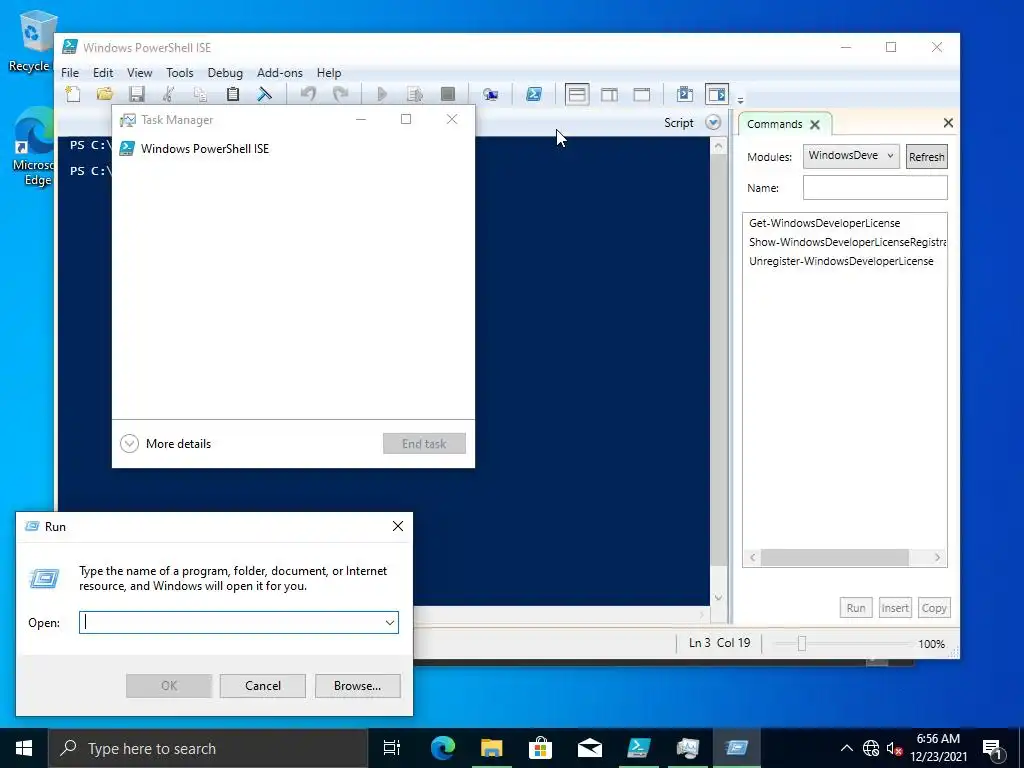The image size is (1024, 768).
Task: Click the Stop Operation square icon
Action: (447, 94)
